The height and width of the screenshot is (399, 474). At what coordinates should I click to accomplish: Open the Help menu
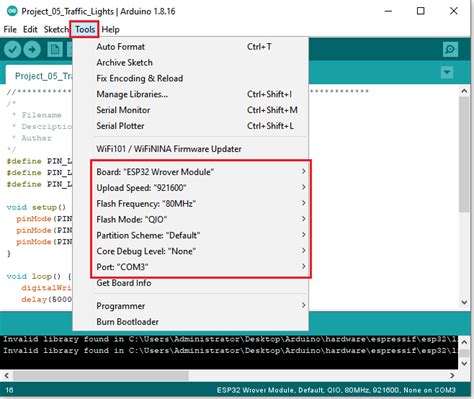point(110,29)
